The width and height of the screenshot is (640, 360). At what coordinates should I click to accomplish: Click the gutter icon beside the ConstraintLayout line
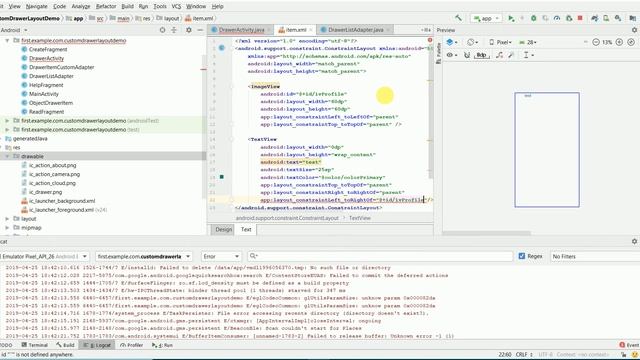222,48
